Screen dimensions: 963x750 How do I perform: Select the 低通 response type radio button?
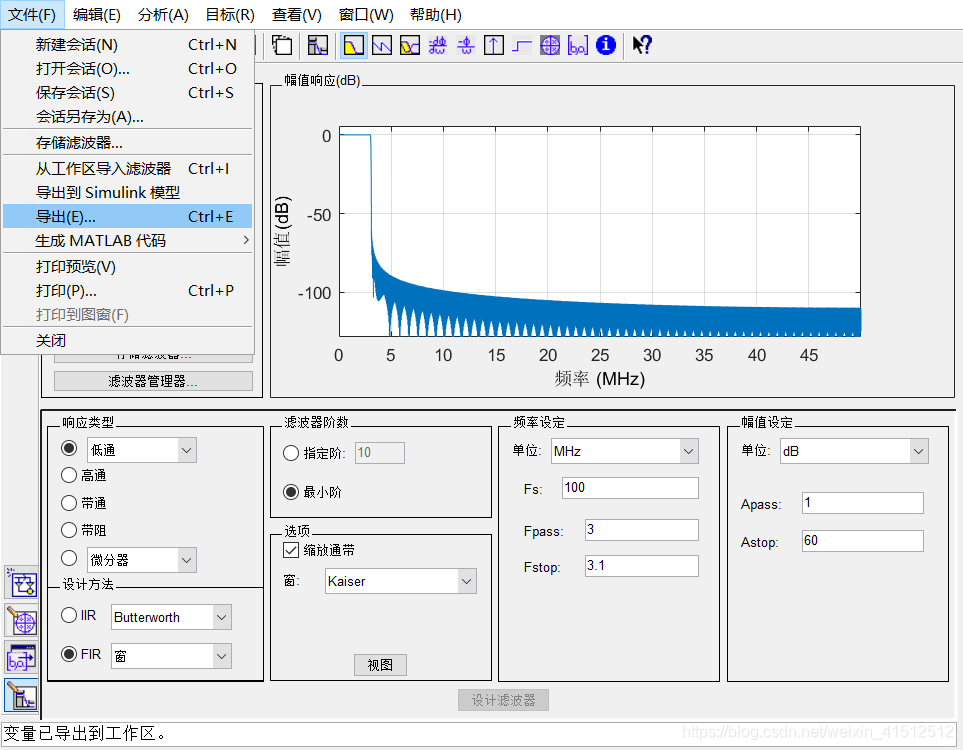69,448
